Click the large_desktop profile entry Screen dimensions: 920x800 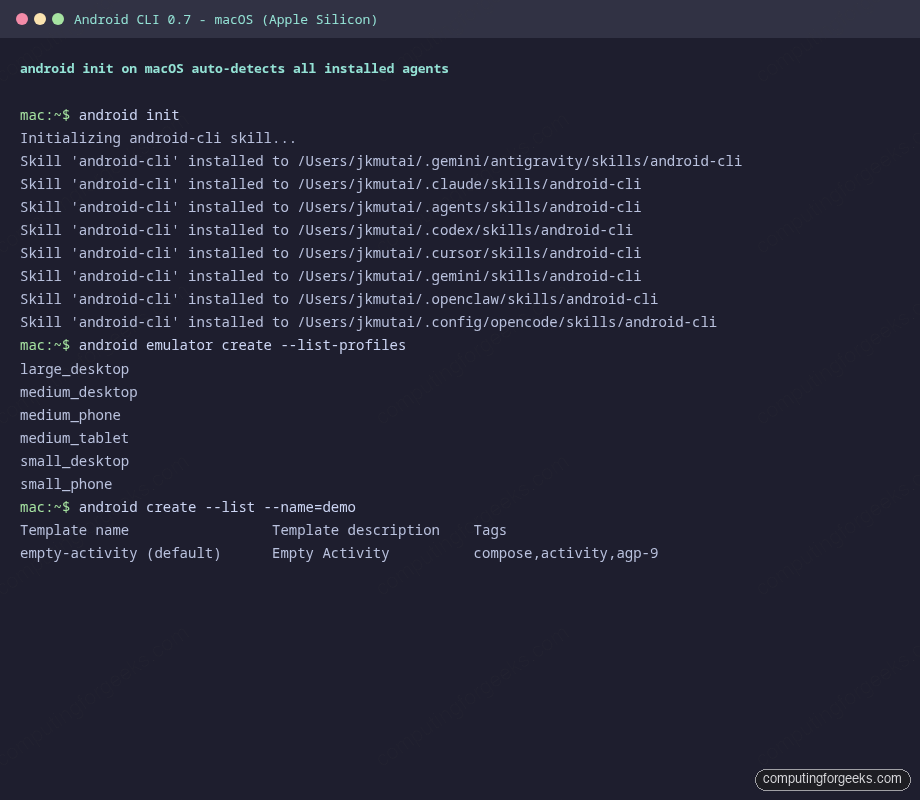coord(74,368)
